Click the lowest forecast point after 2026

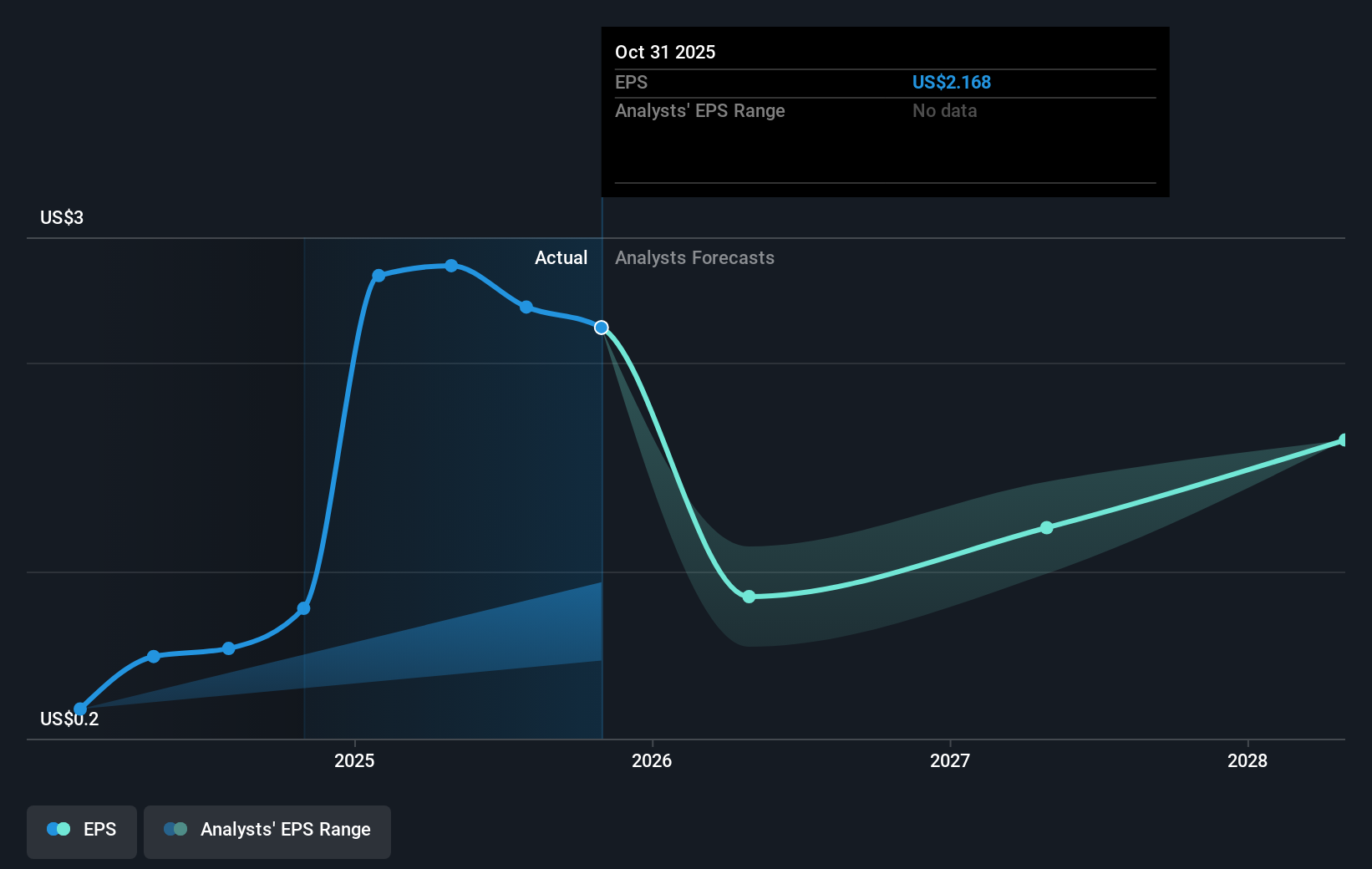tap(749, 597)
